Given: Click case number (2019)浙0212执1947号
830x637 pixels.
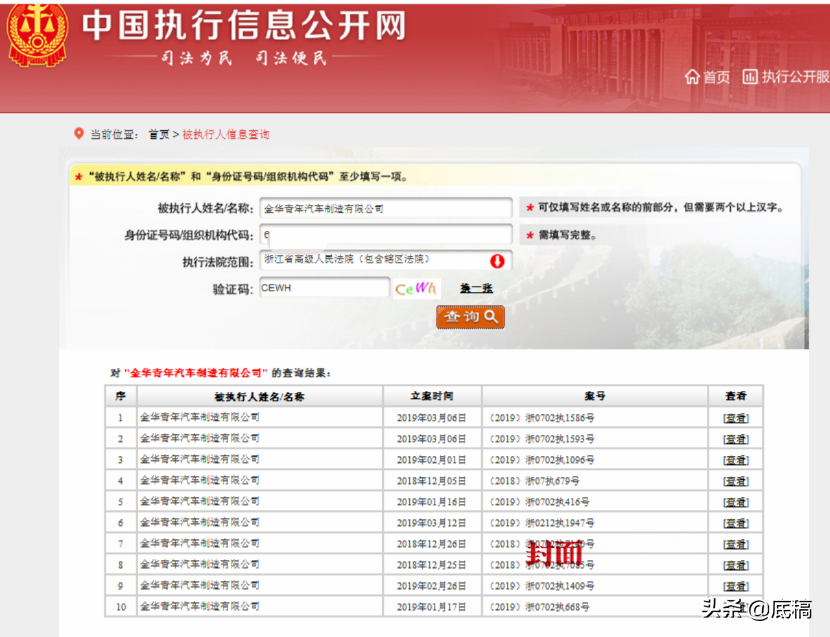Looking at the screenshot, I should click(540, 523).
